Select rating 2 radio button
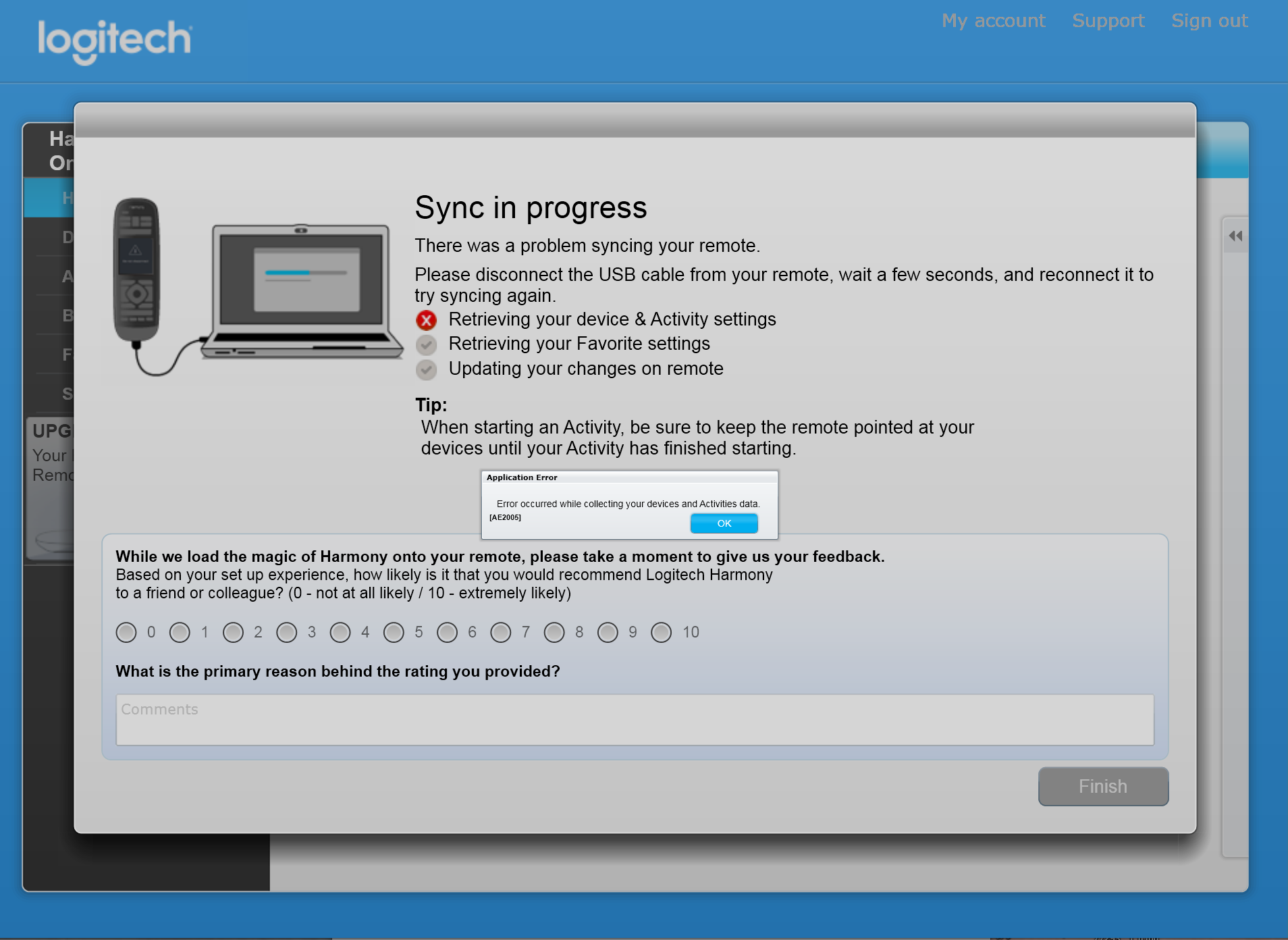Image resolution: width=1288 pixels, height=940 pixels. [x=233, y=633]
